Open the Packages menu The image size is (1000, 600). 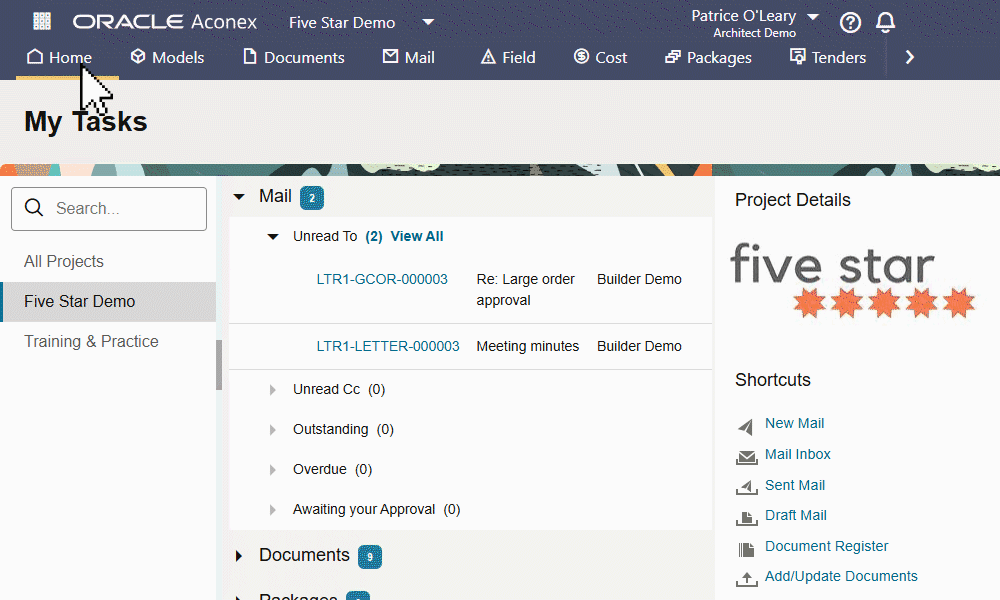(708, 57)
